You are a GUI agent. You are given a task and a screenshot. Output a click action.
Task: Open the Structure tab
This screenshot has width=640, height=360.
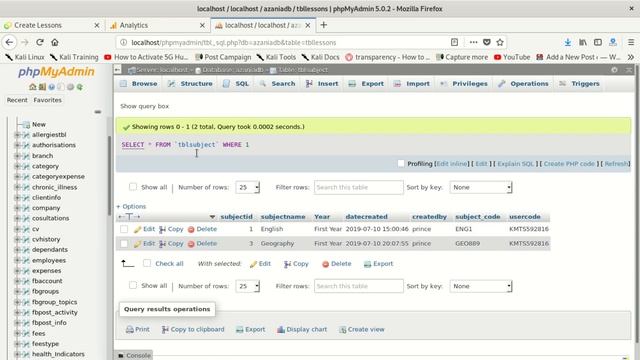(190, 84)
